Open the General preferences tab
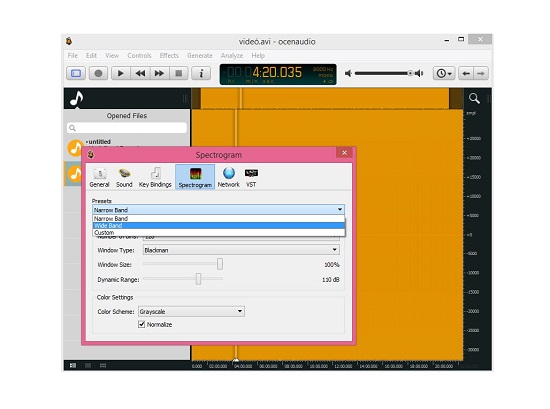 [x=100, y=177]
